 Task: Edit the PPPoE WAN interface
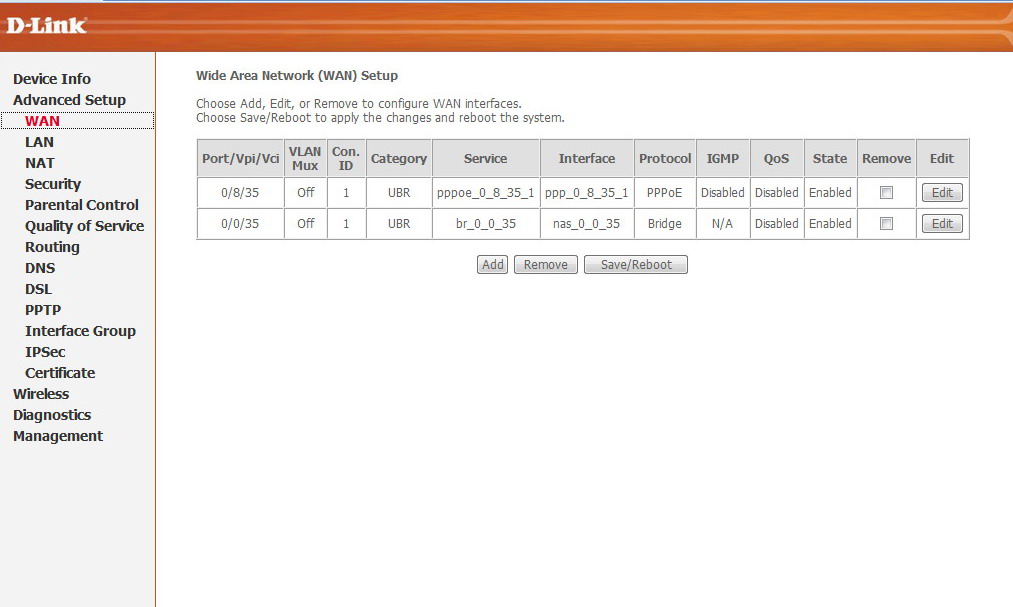pyautogui.click(x=941, y=193)
